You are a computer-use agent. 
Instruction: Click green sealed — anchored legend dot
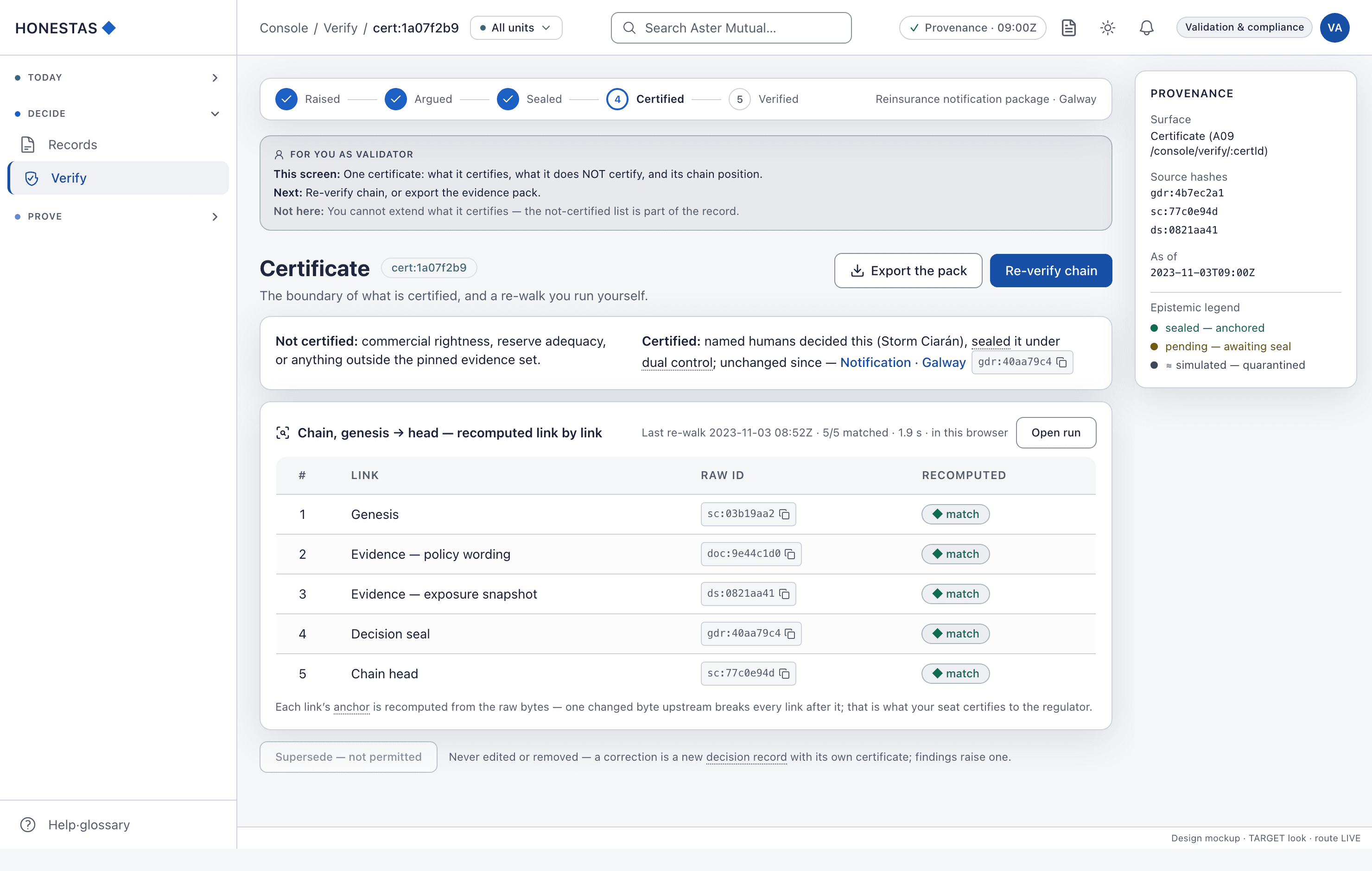point(1154,328)
